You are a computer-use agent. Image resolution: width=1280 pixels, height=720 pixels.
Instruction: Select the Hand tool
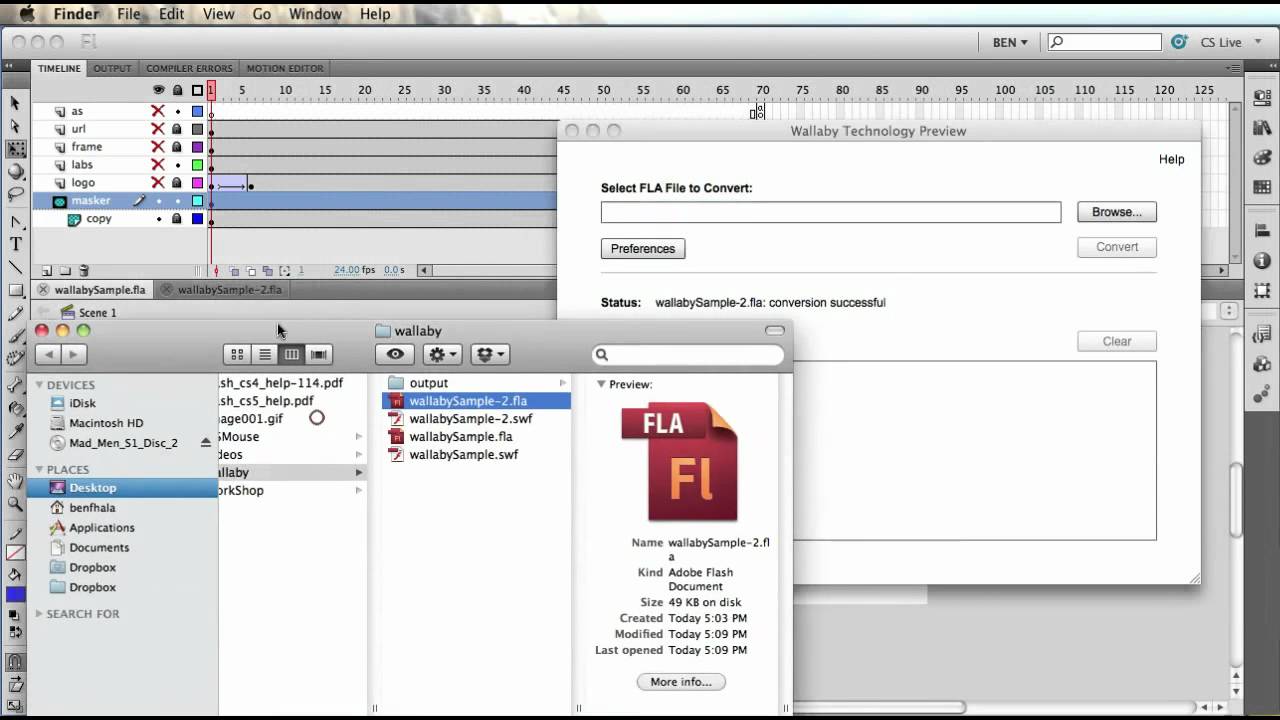pos(15,482)
